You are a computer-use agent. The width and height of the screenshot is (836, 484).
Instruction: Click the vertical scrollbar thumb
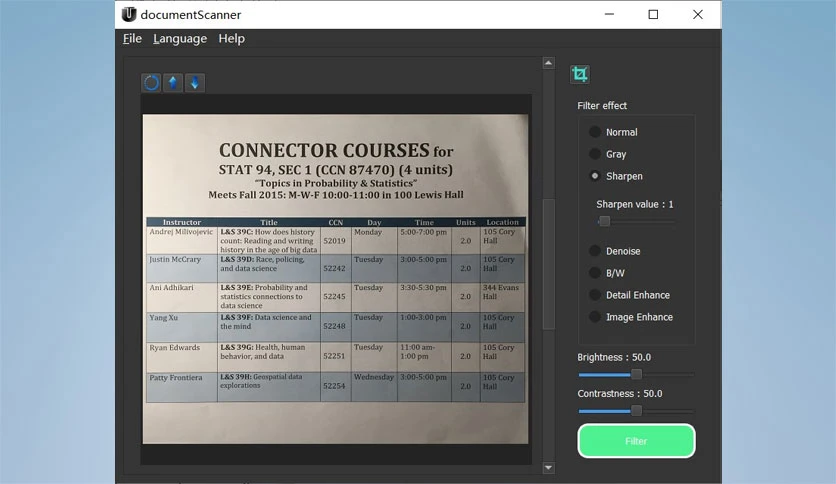549,264
